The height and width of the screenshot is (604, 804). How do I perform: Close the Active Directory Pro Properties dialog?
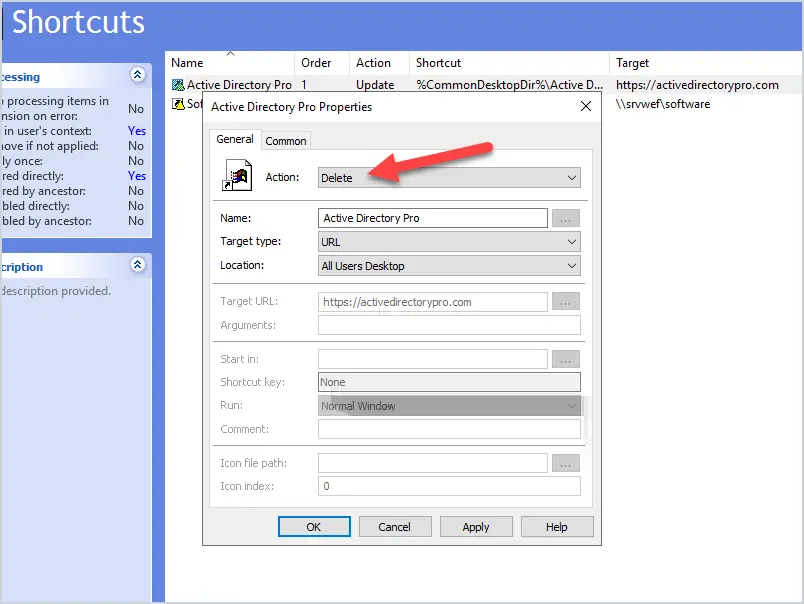(586, 106)
